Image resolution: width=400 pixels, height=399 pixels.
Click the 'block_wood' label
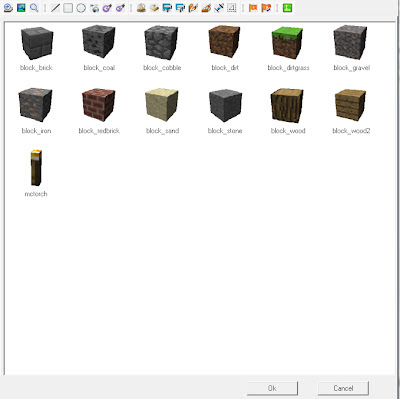click(288, 131)
